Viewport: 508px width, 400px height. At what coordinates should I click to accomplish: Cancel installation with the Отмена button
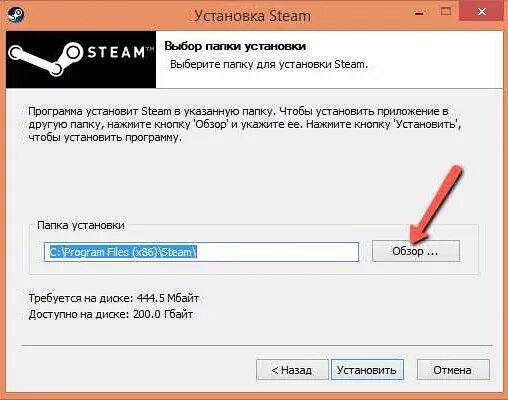pyautogui.click(x=453, y=370)
